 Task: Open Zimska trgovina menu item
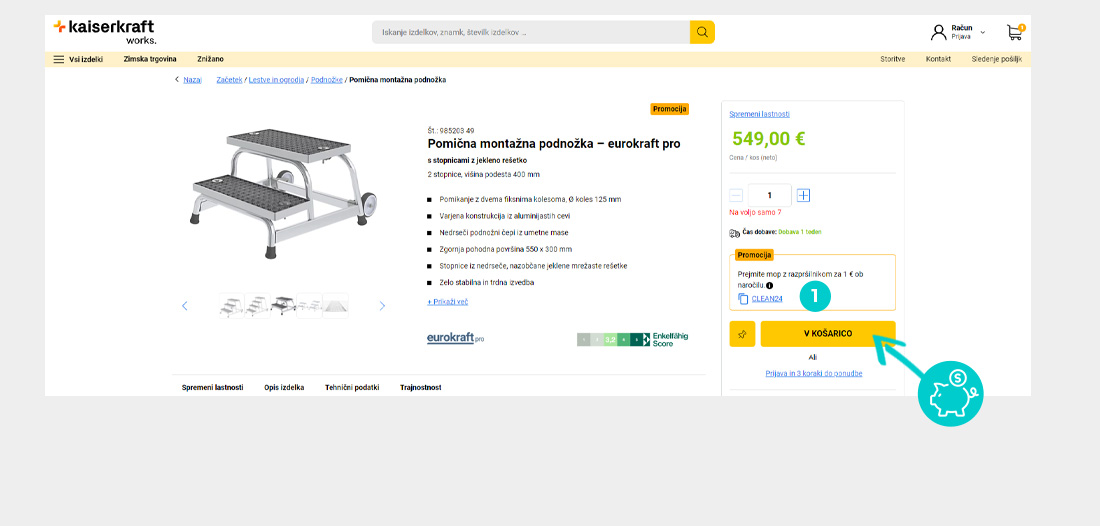(x=150, y=60)
